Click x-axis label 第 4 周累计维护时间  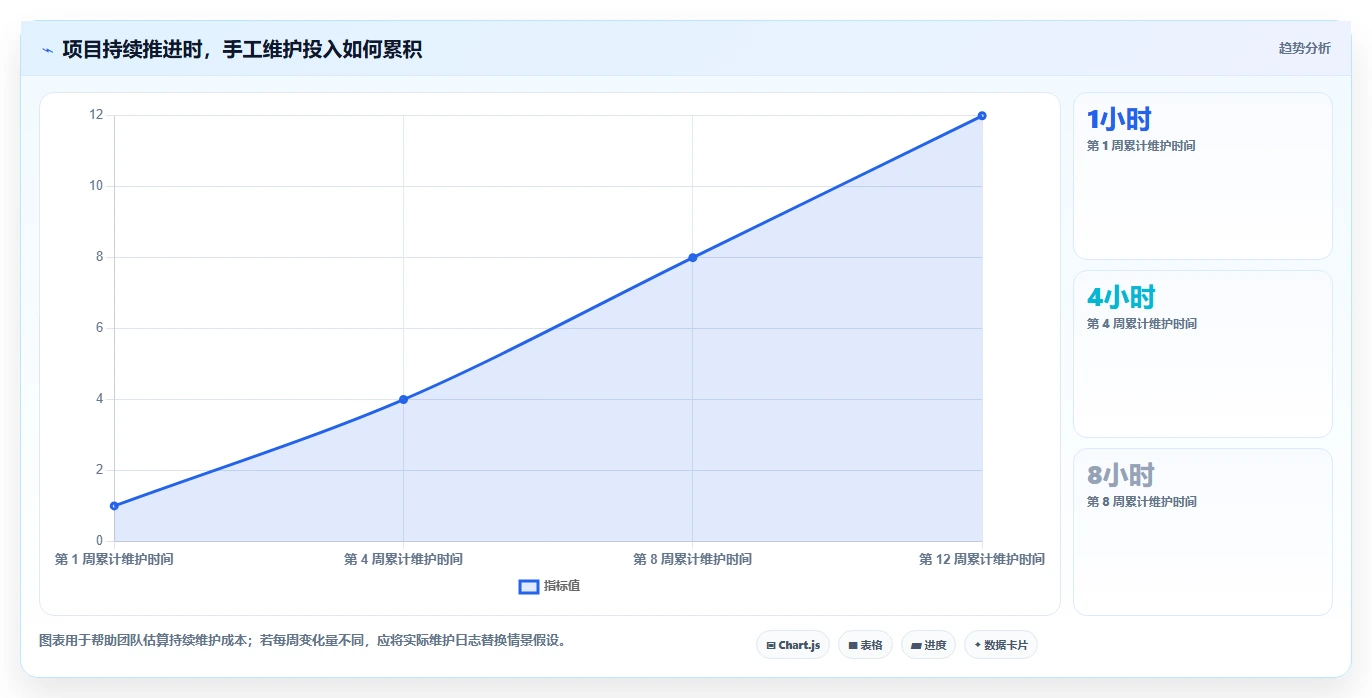[x=403, y=559]
